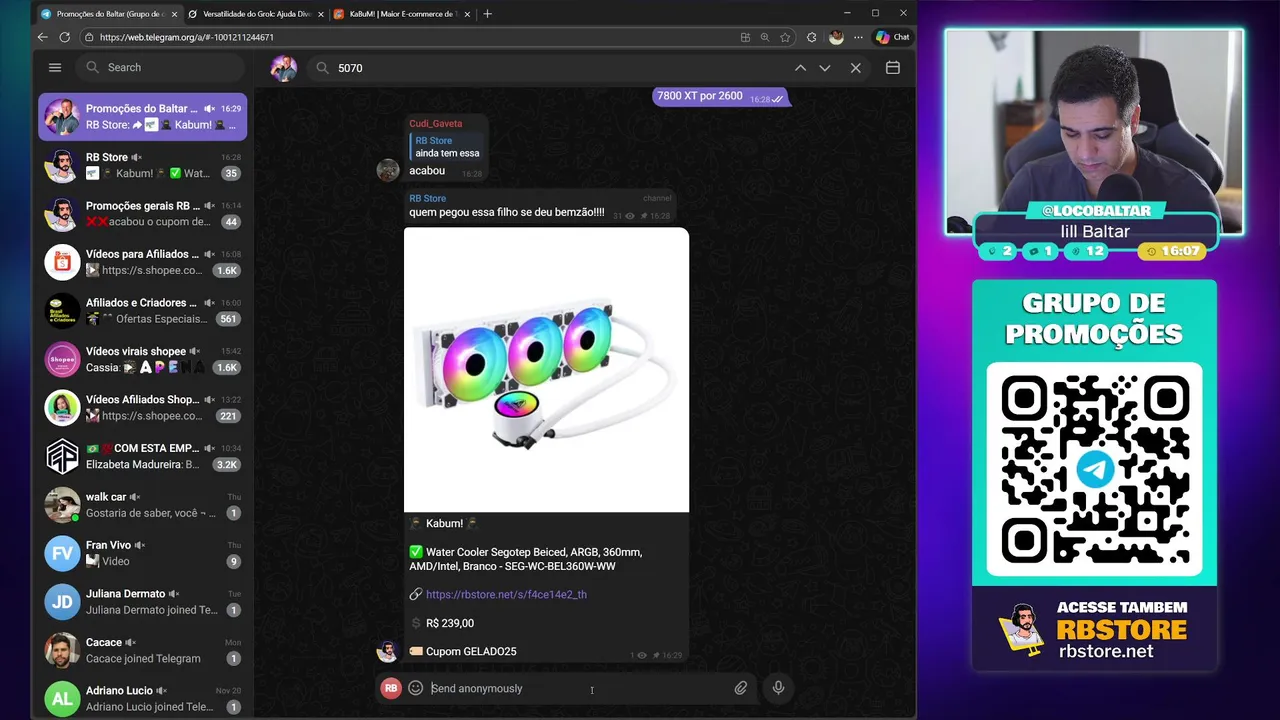Switch to KaBuM! browser tab

[400, 14]
